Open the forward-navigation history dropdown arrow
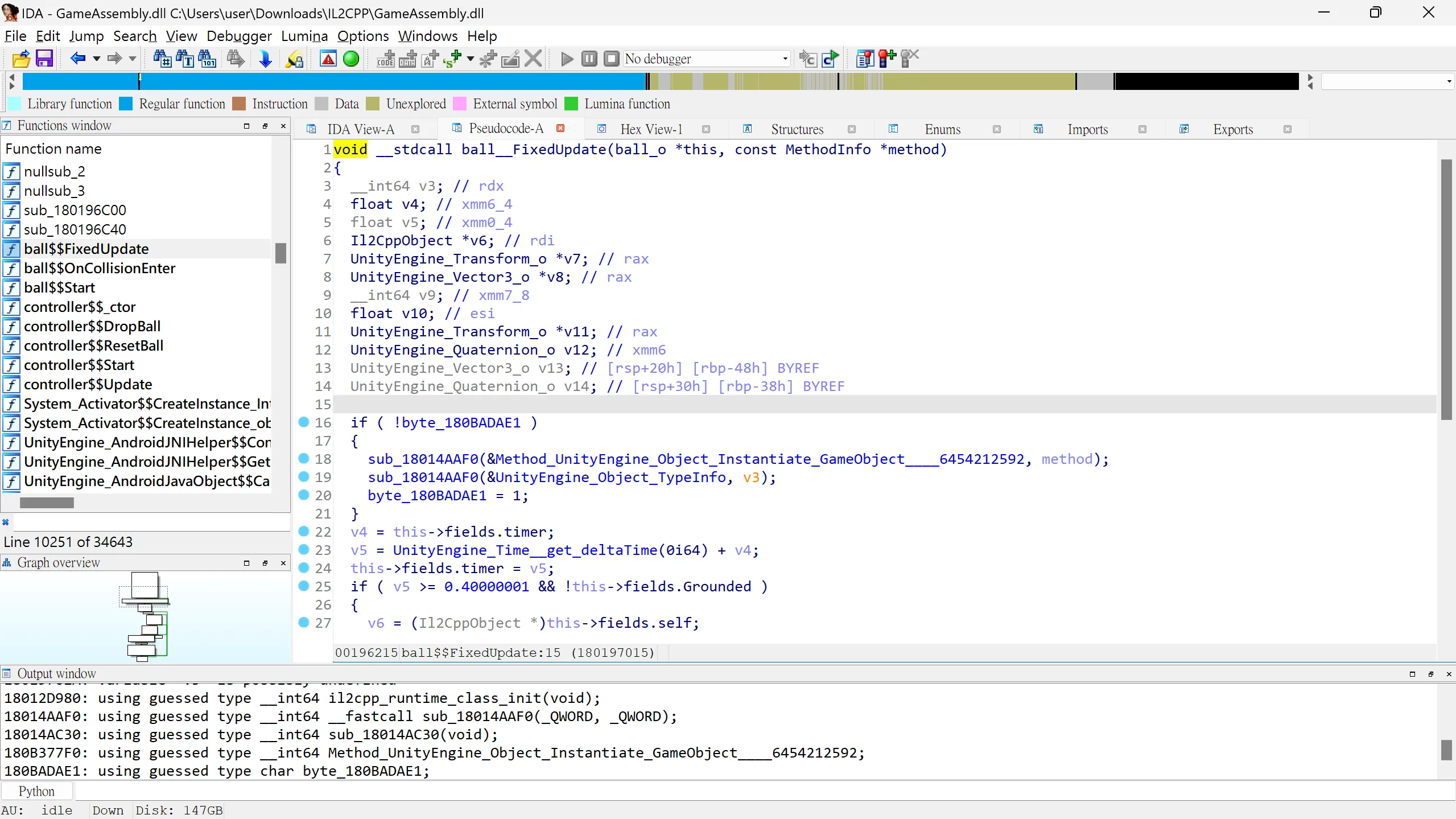The height and width of the screenshot is (819, 1456). [133, 59]
